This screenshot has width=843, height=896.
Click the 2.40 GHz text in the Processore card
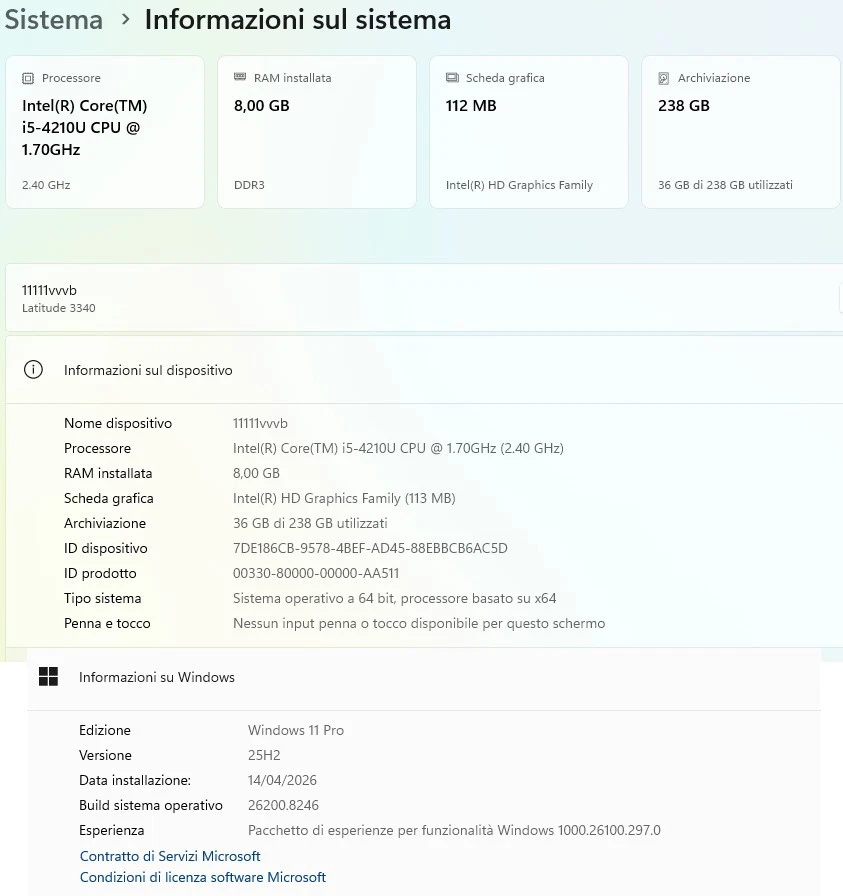(46, 185)
